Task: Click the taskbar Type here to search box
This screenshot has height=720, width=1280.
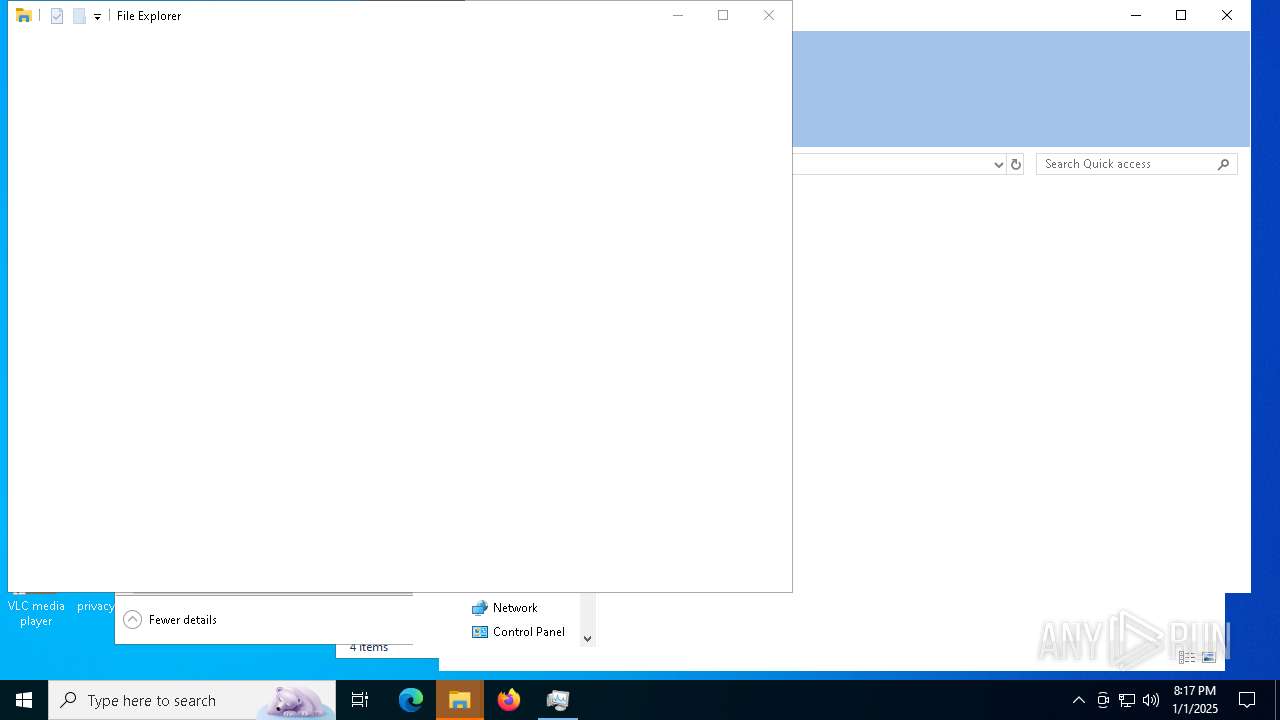Action: pos(192,700)
